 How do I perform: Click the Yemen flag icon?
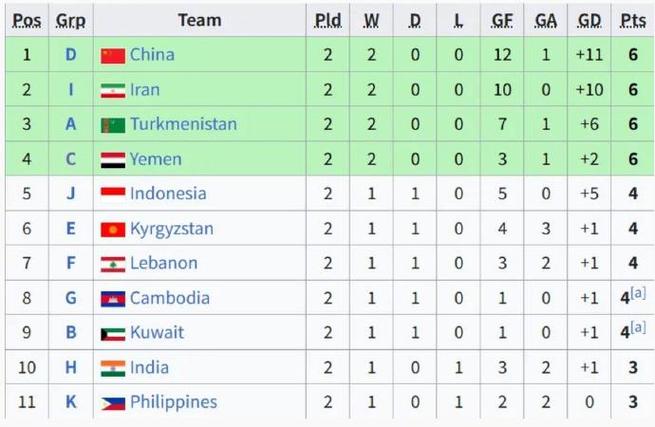tap(112, 160)
